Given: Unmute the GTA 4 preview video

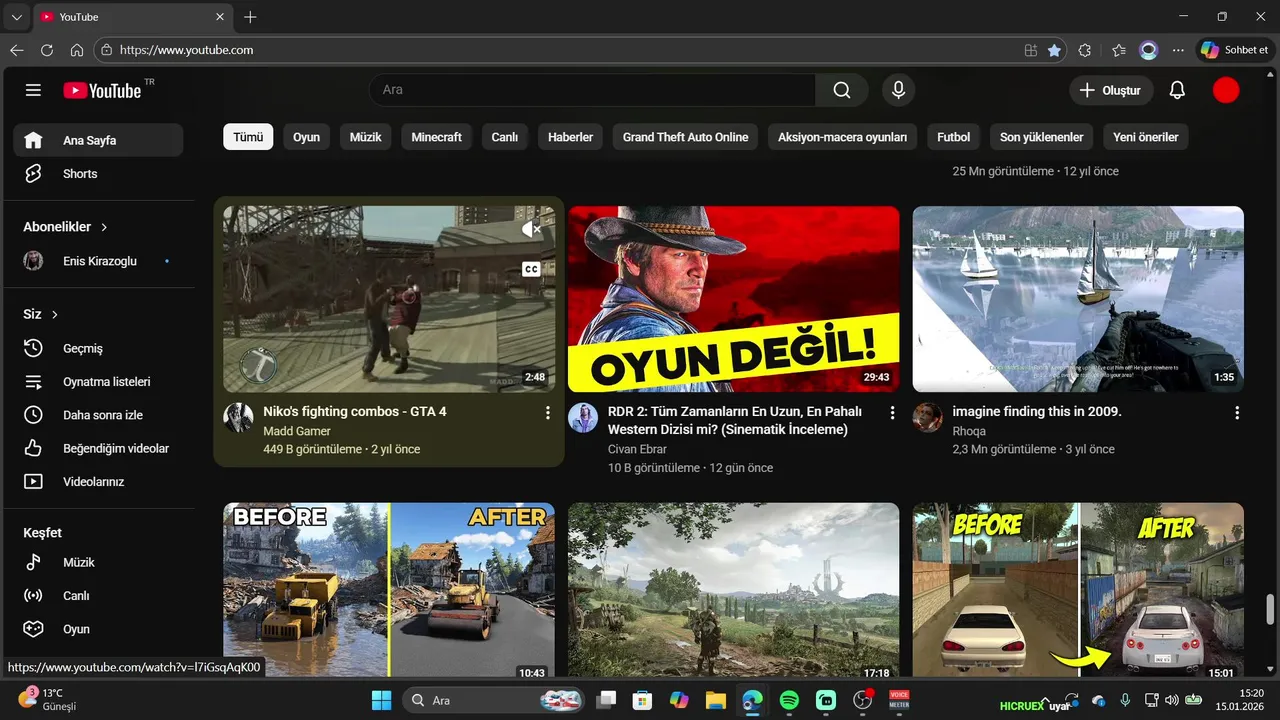Looking at the screenshot, I should coord(531,229).
